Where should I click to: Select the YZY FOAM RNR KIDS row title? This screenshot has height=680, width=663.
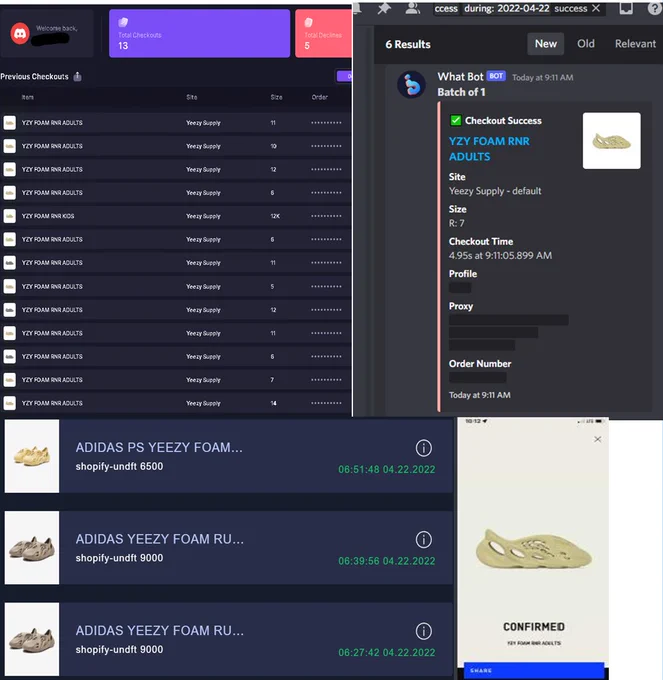pyautogui.click(x=48, y=216)
